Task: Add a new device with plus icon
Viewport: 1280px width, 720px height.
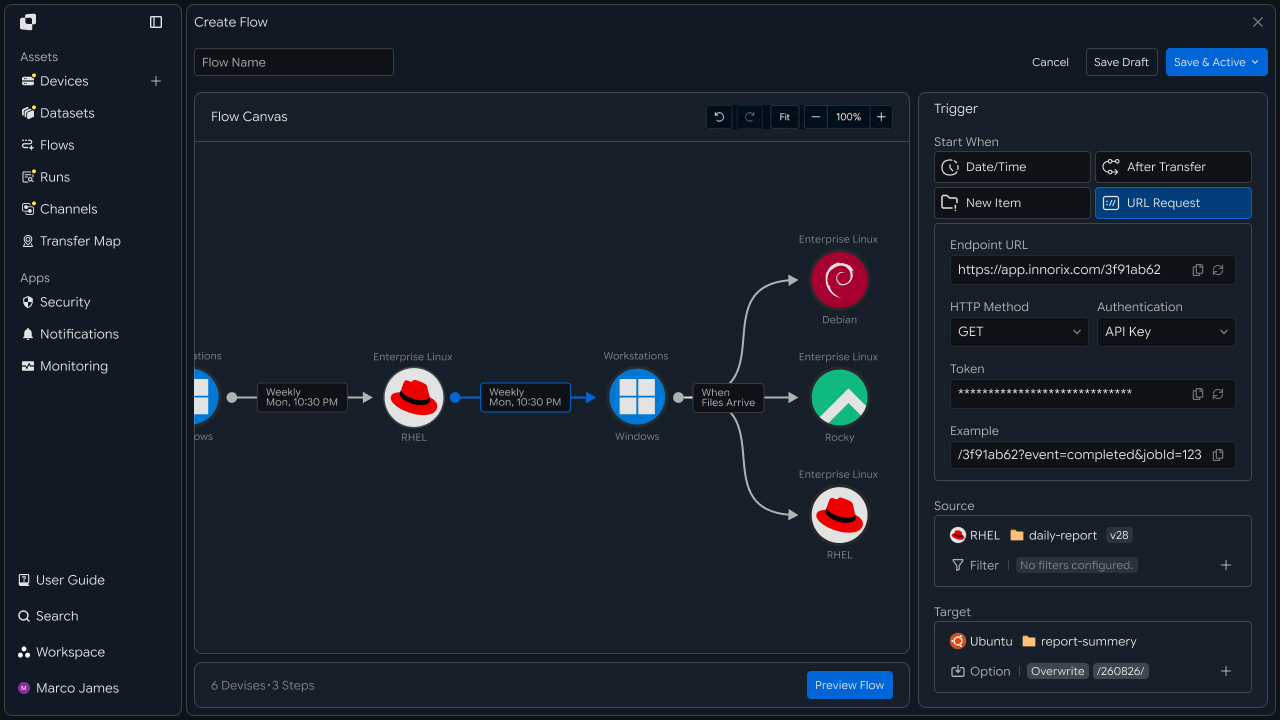Action: 156,81
